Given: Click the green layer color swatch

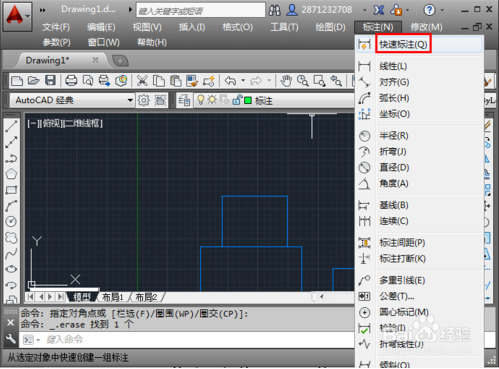Looking at the screenshot, I should [x=248, y=100].
